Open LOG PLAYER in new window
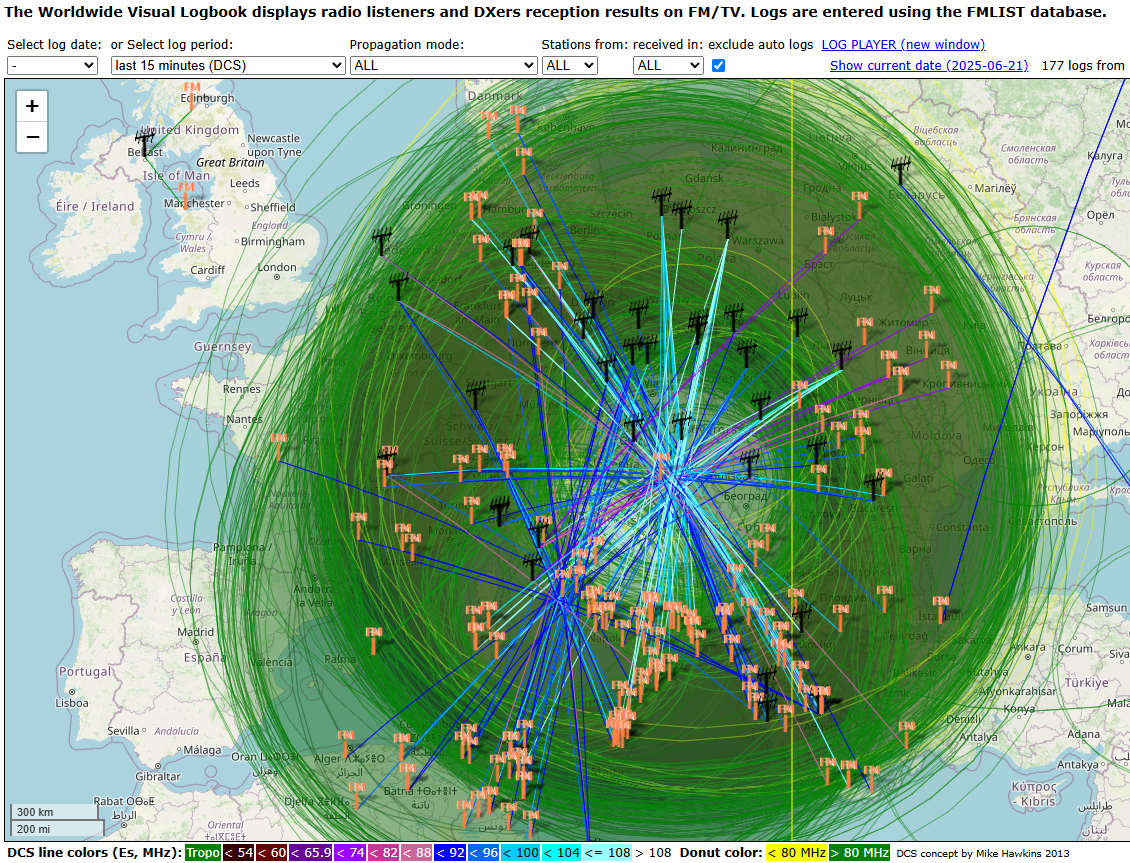1130x863 pixels. (x=903, y=45)
